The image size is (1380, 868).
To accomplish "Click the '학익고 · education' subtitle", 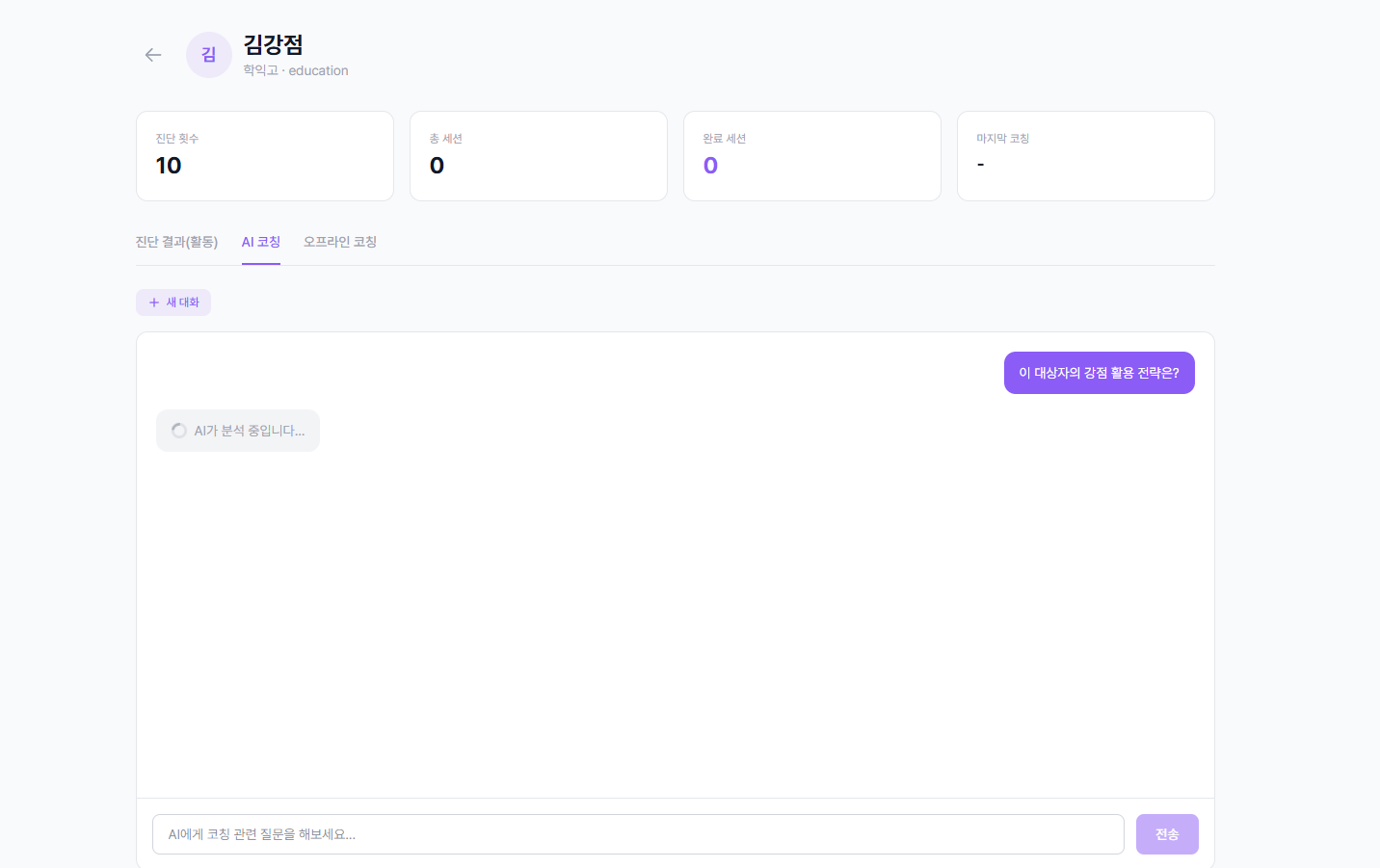I will tap(295, 70).
